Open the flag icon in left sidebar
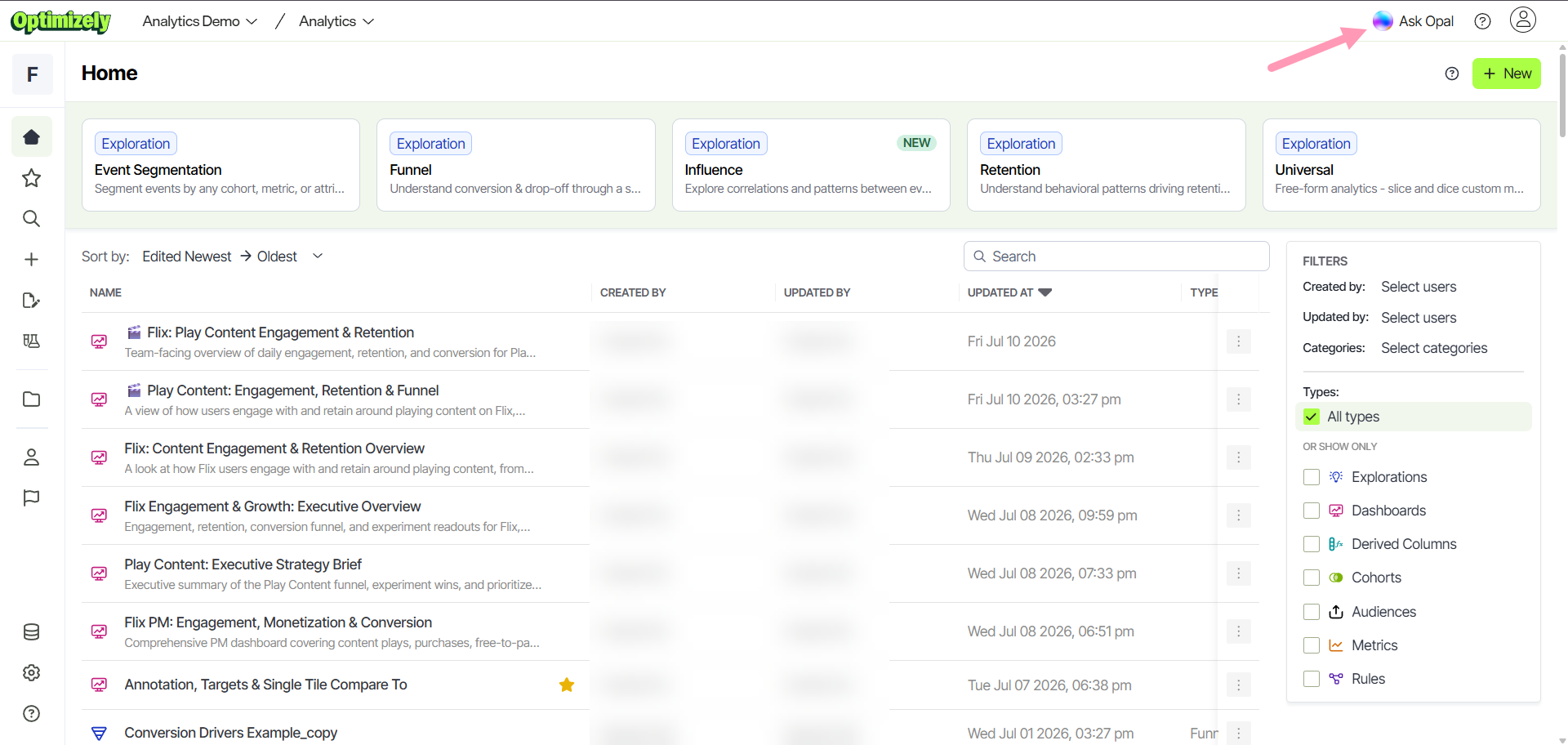 click(x=32, y=498)
